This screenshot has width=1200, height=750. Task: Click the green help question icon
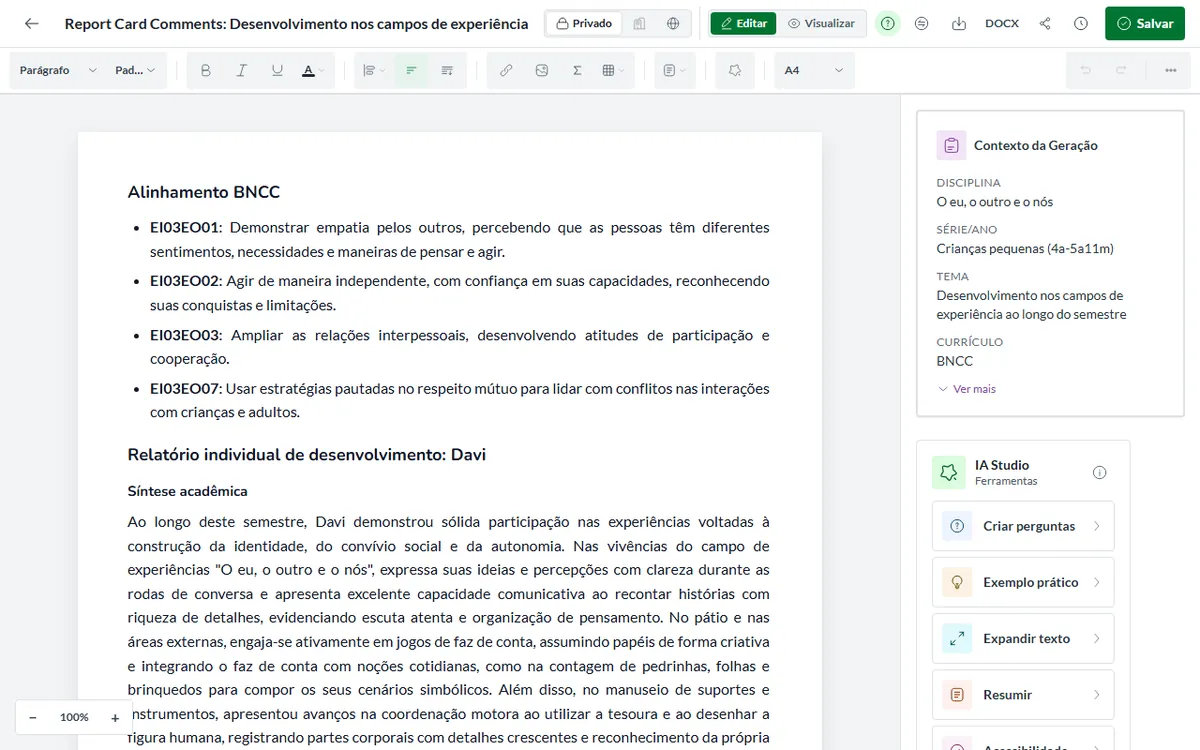pyautogui.click(x=888, y=23)
